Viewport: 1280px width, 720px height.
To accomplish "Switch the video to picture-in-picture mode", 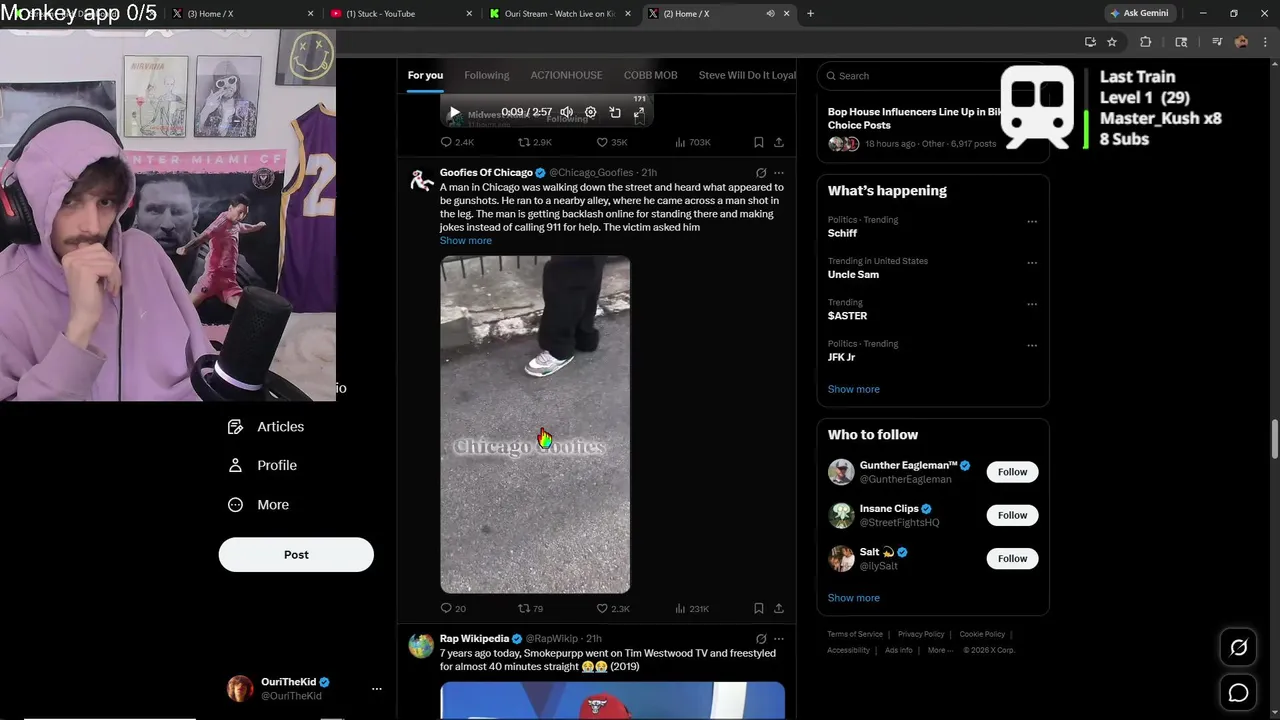I will (615, 113).
